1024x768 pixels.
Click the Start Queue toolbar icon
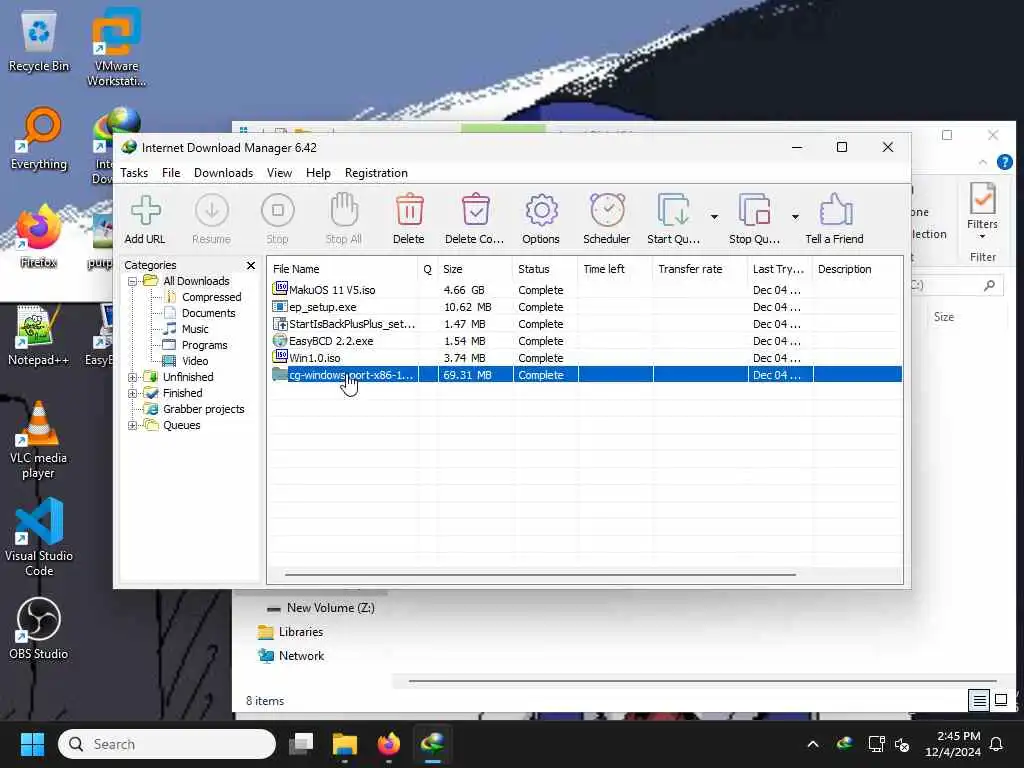point(673,211)
